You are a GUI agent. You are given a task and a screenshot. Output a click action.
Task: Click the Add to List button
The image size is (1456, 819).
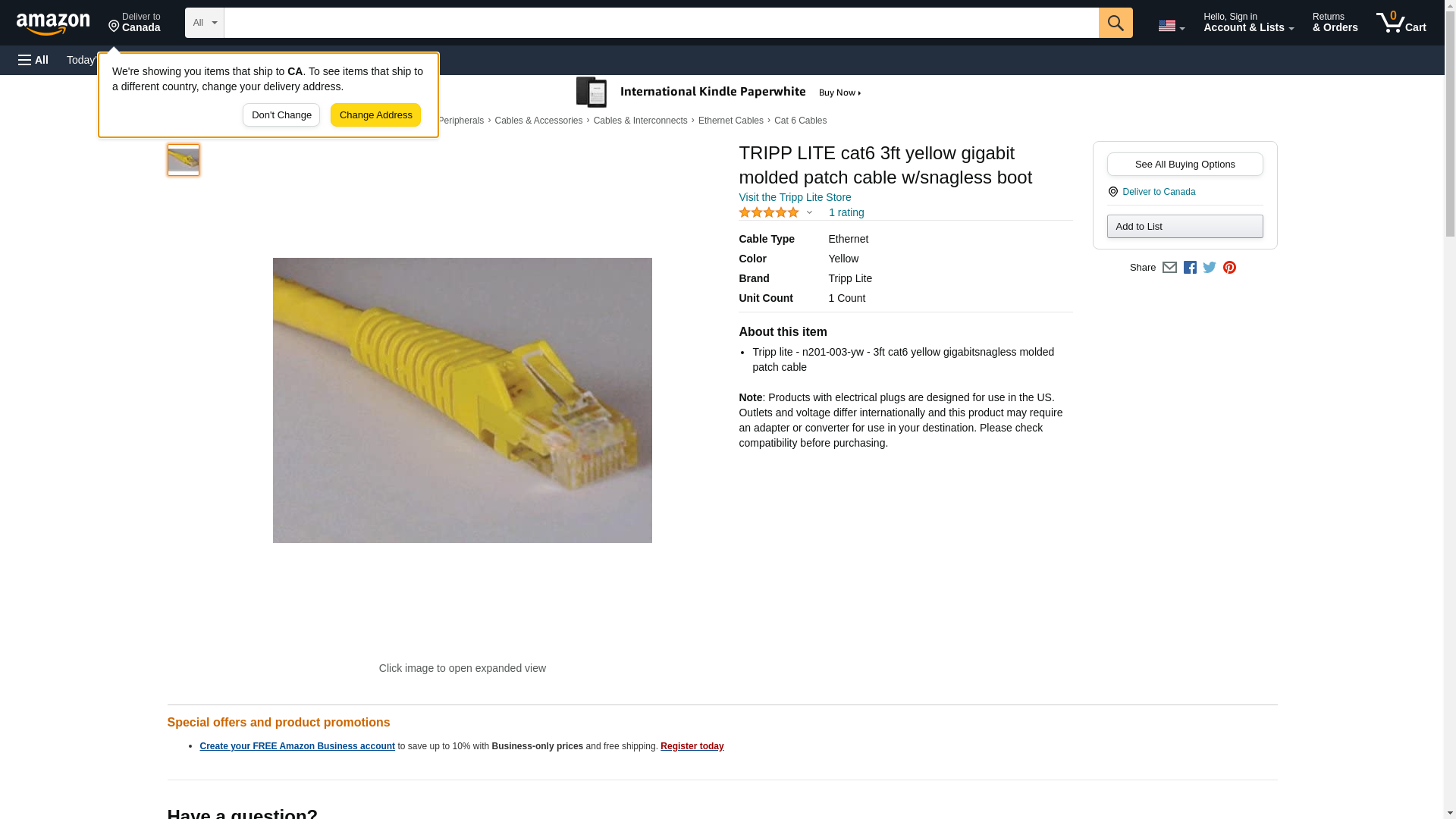point(1185,227)
